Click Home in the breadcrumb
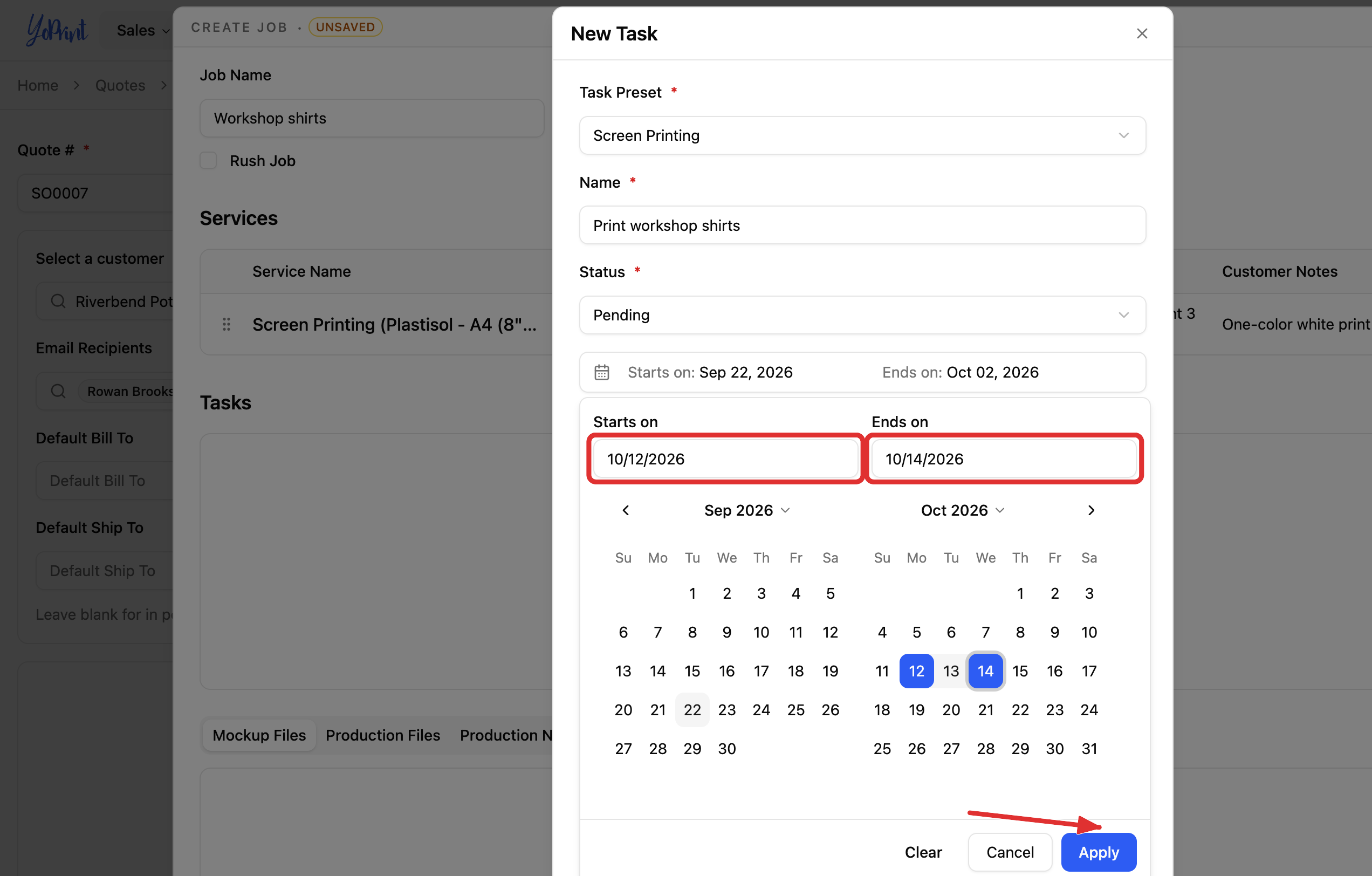The height and width of the screenshot is (876, 1372). click(38, 85)
